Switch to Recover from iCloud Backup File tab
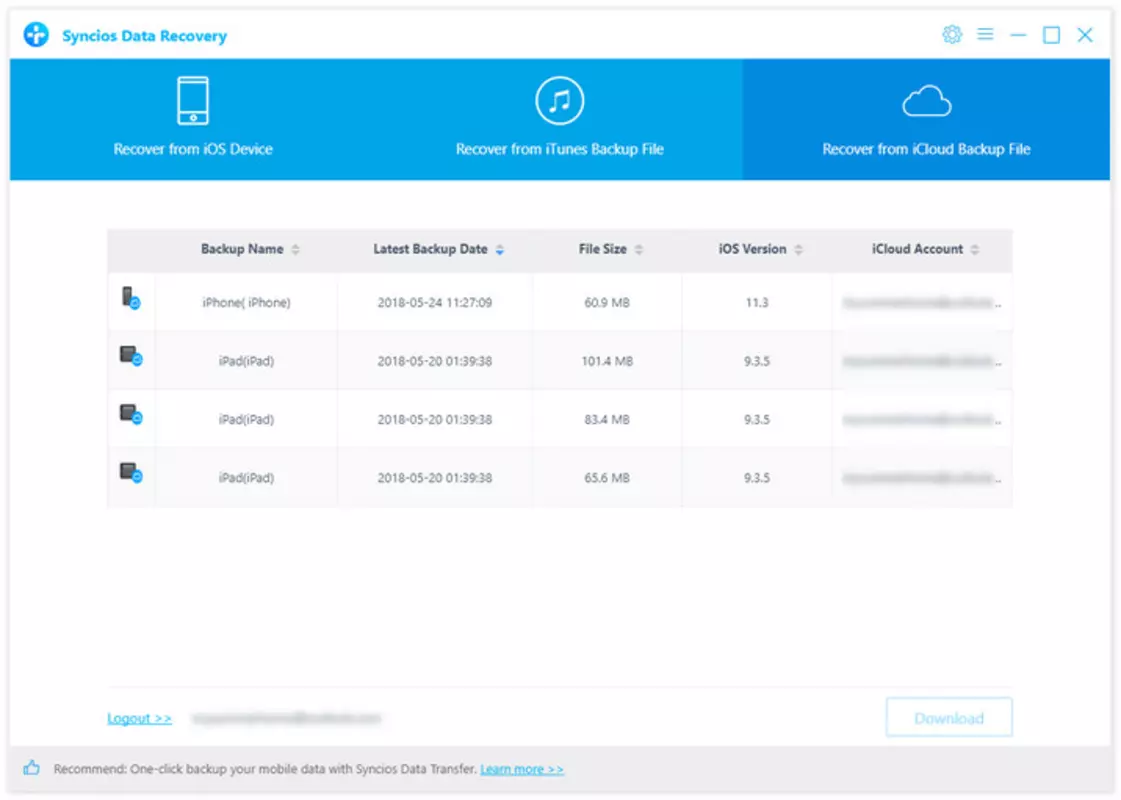 tap(926, 119)
